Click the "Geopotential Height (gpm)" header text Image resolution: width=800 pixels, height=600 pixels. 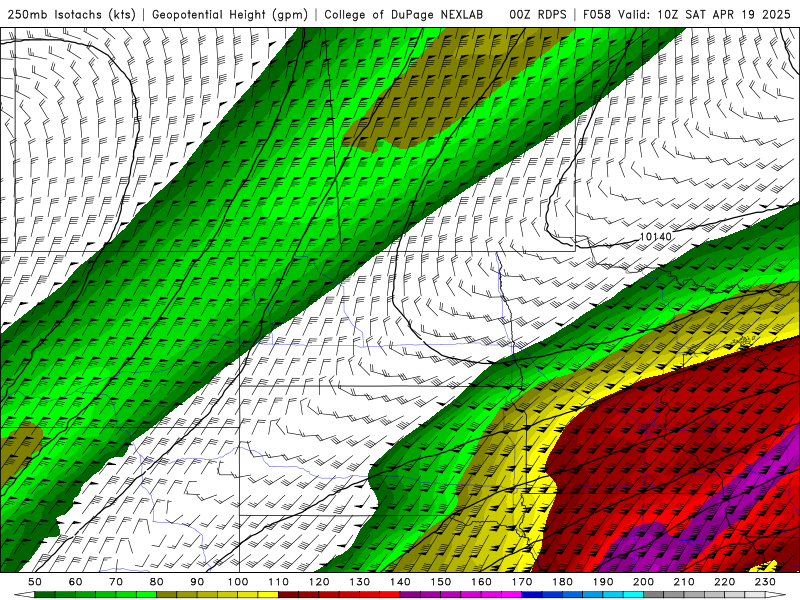(x=230, y=15)
